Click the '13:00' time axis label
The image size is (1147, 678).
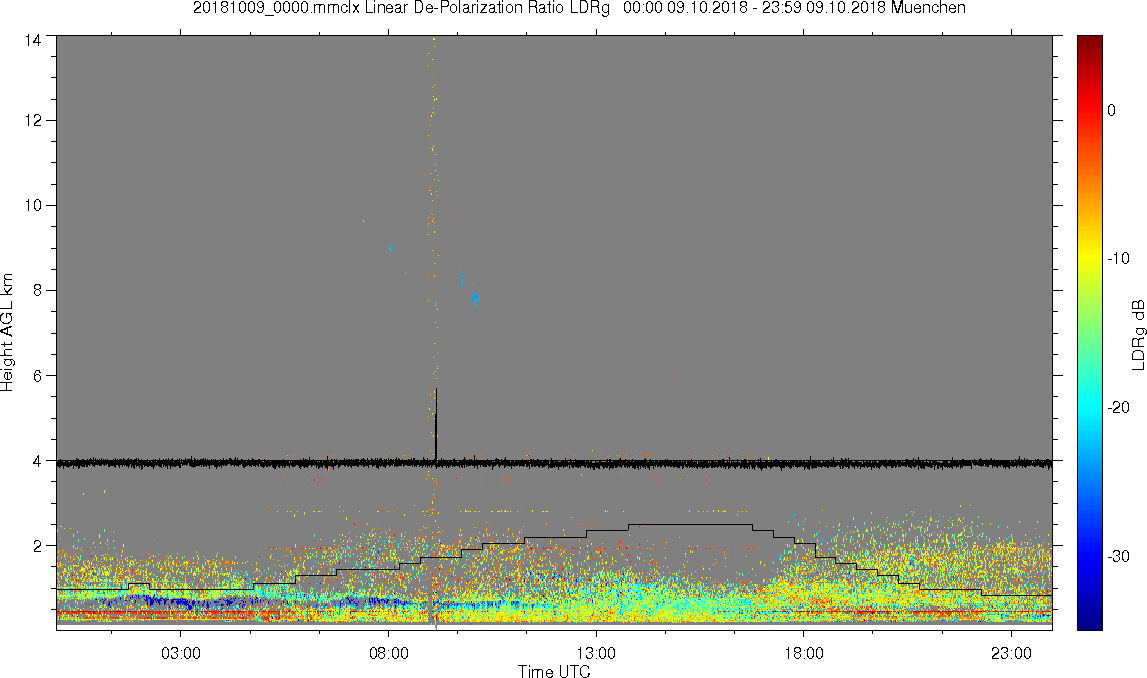pos(596,653)
